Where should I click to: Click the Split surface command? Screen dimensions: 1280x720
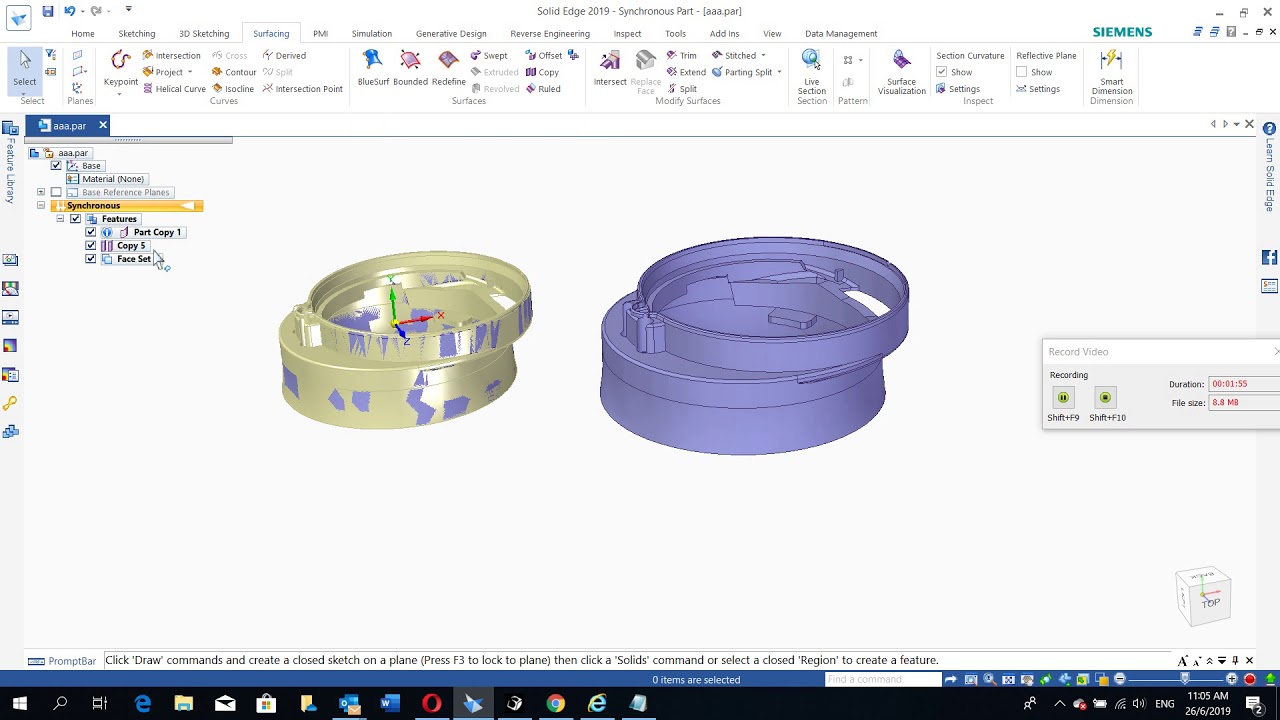point(681,89)
